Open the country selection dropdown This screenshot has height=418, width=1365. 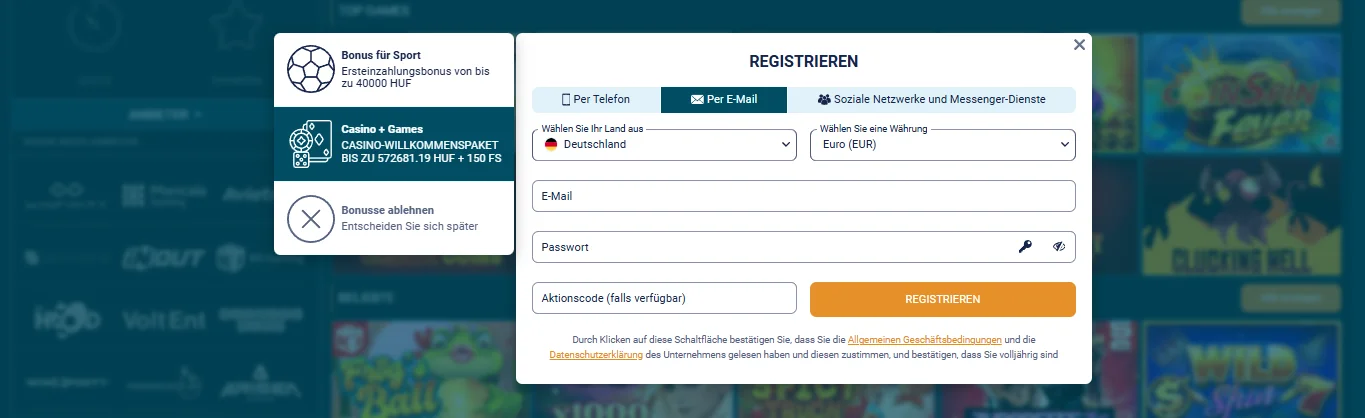[664, 145]
